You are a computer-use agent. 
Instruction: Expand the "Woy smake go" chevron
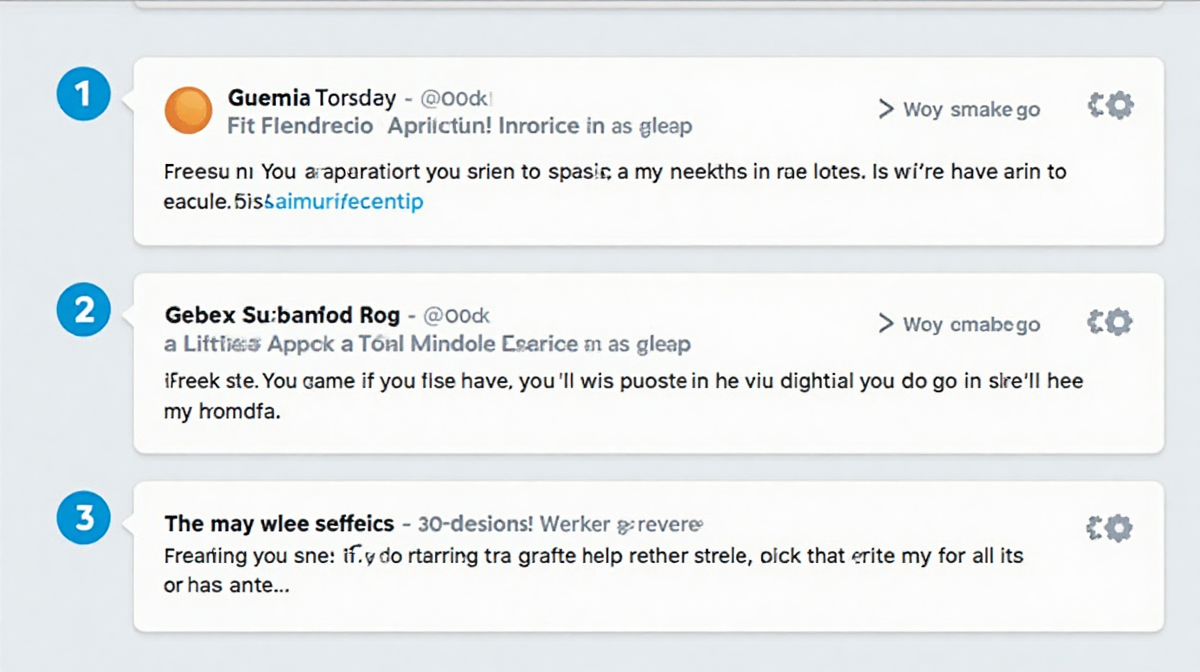886,109
